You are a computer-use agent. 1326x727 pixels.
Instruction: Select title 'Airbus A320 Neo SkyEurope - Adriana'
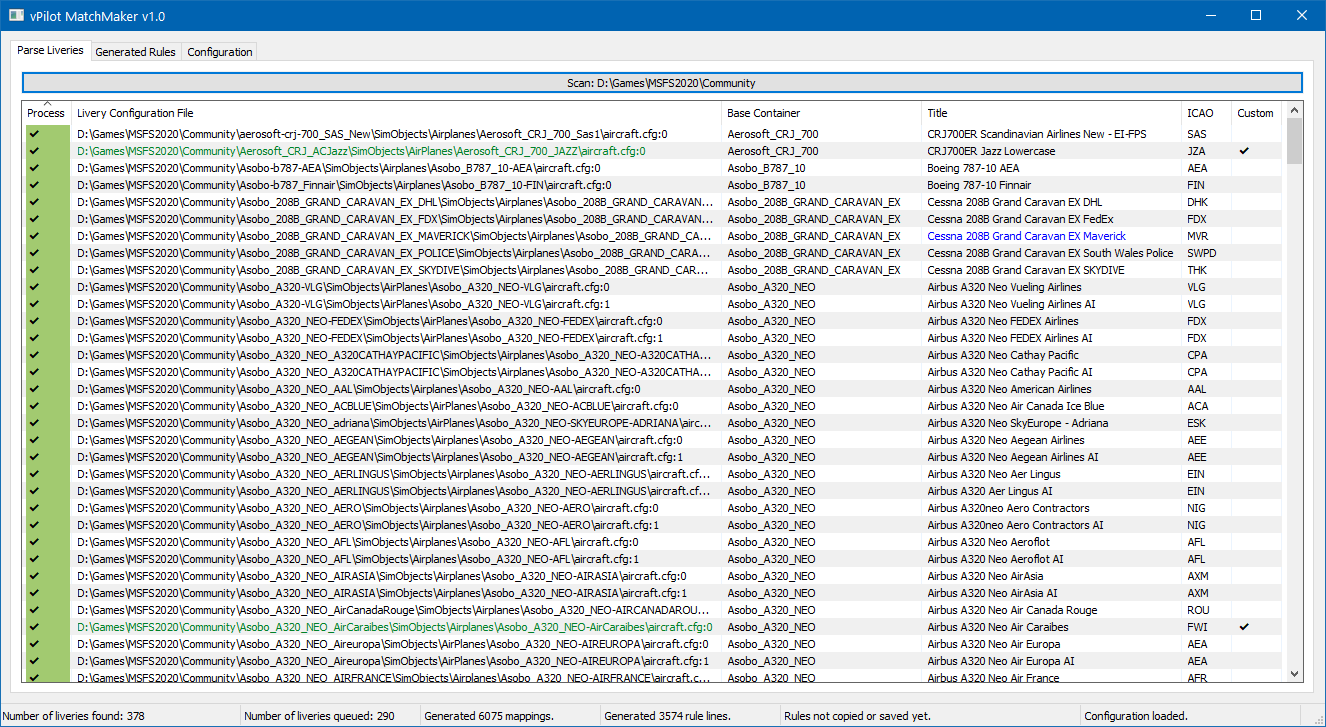(1017, 423)
